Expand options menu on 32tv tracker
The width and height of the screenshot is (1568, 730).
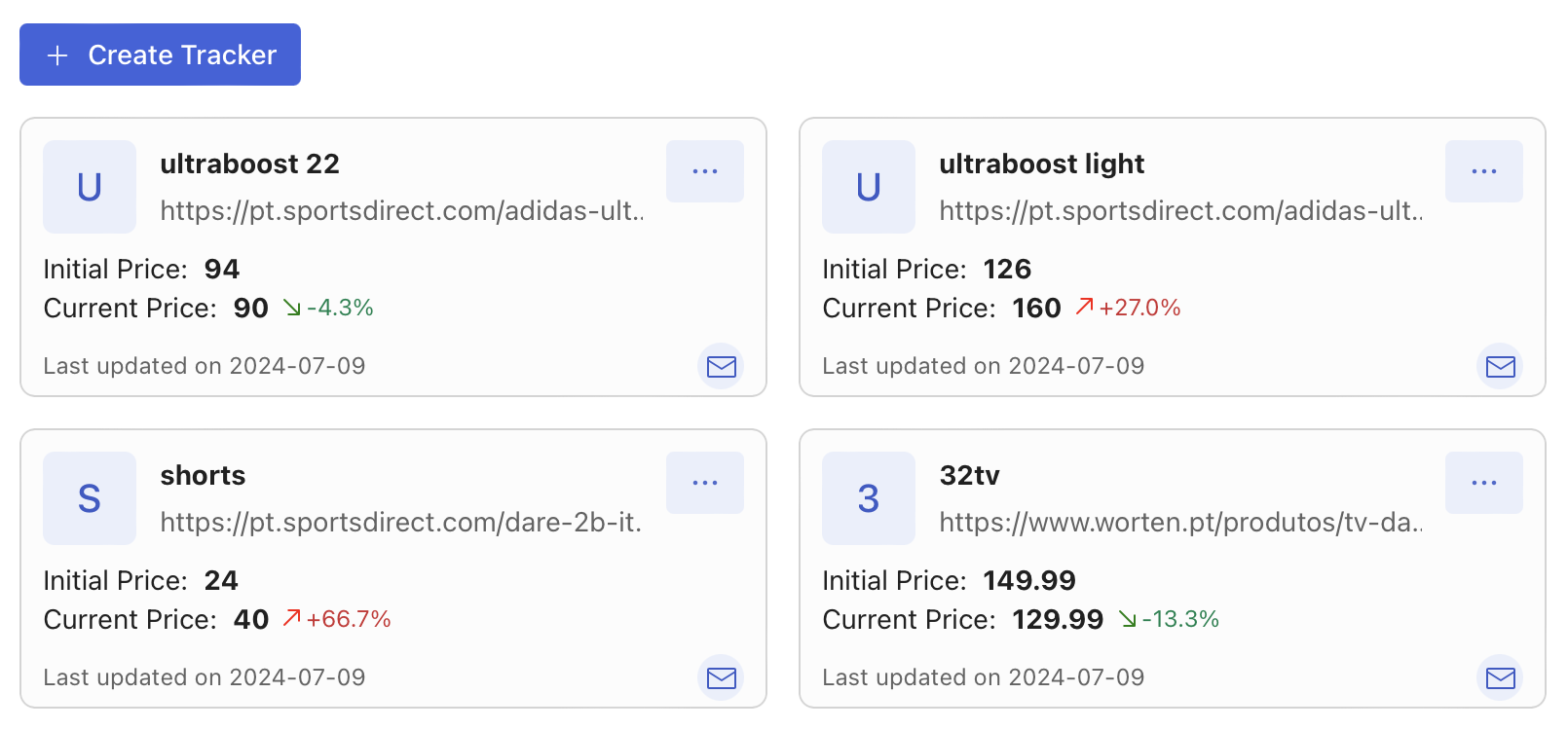(x=1484, y=483)
